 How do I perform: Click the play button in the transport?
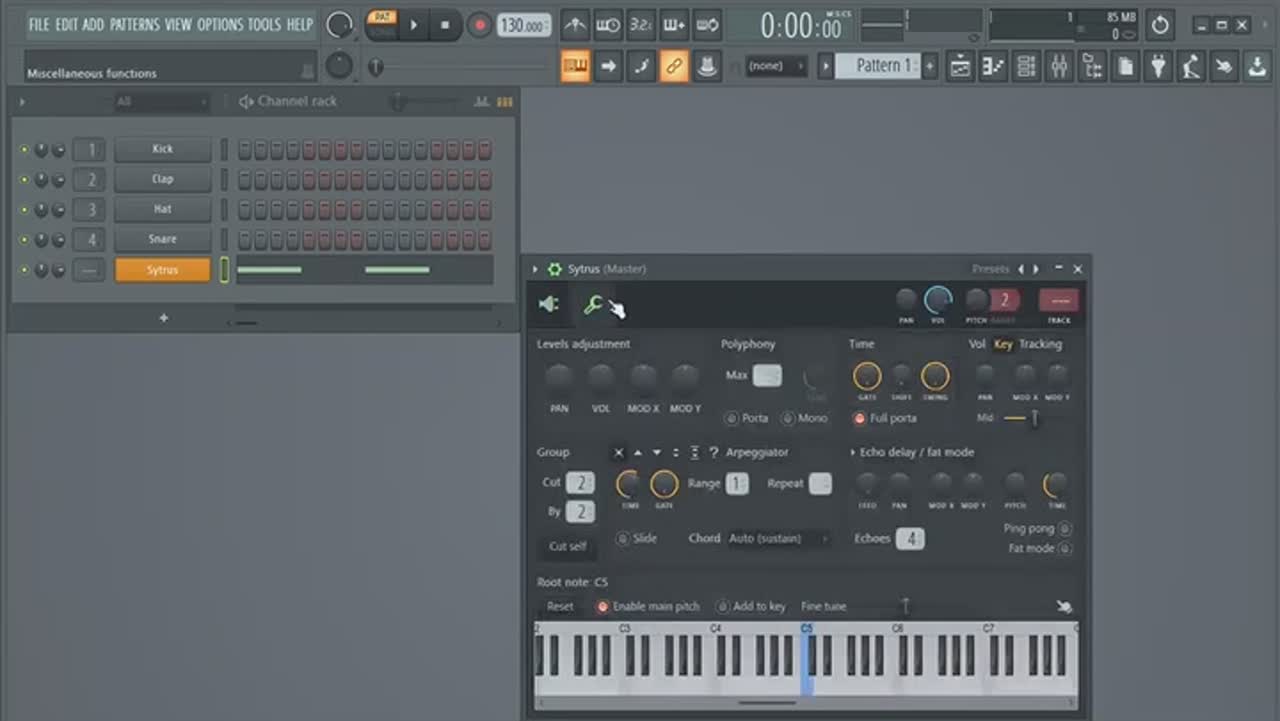pos(414,25)
